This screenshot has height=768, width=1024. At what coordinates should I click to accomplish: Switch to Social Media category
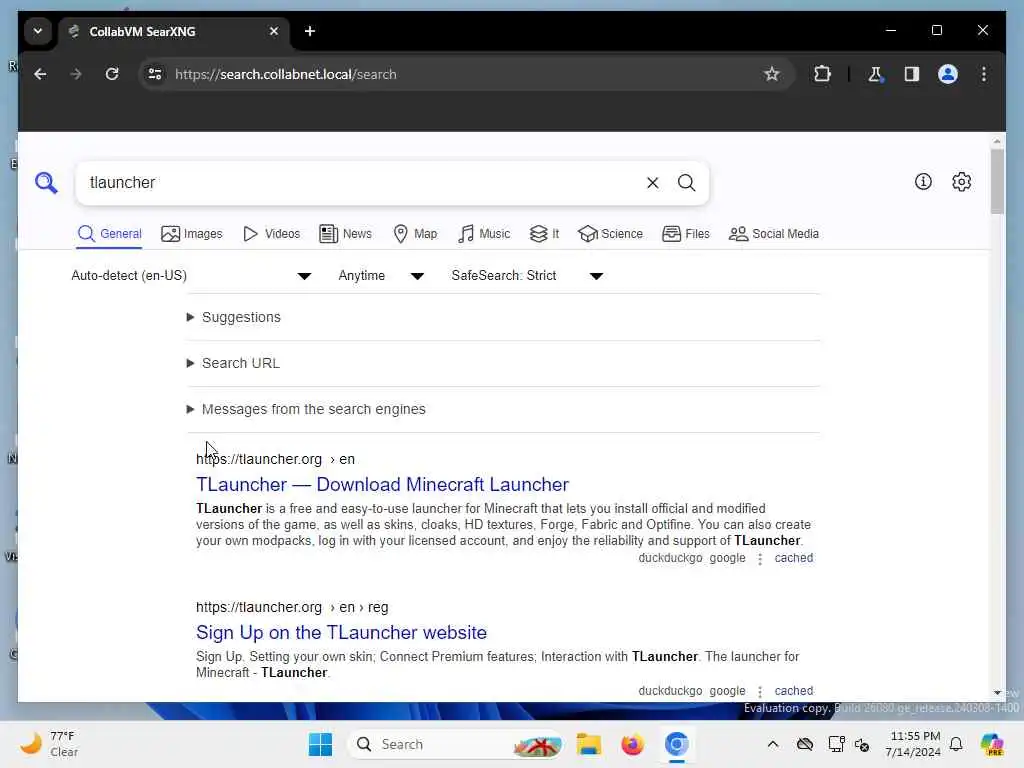point(774,234)
